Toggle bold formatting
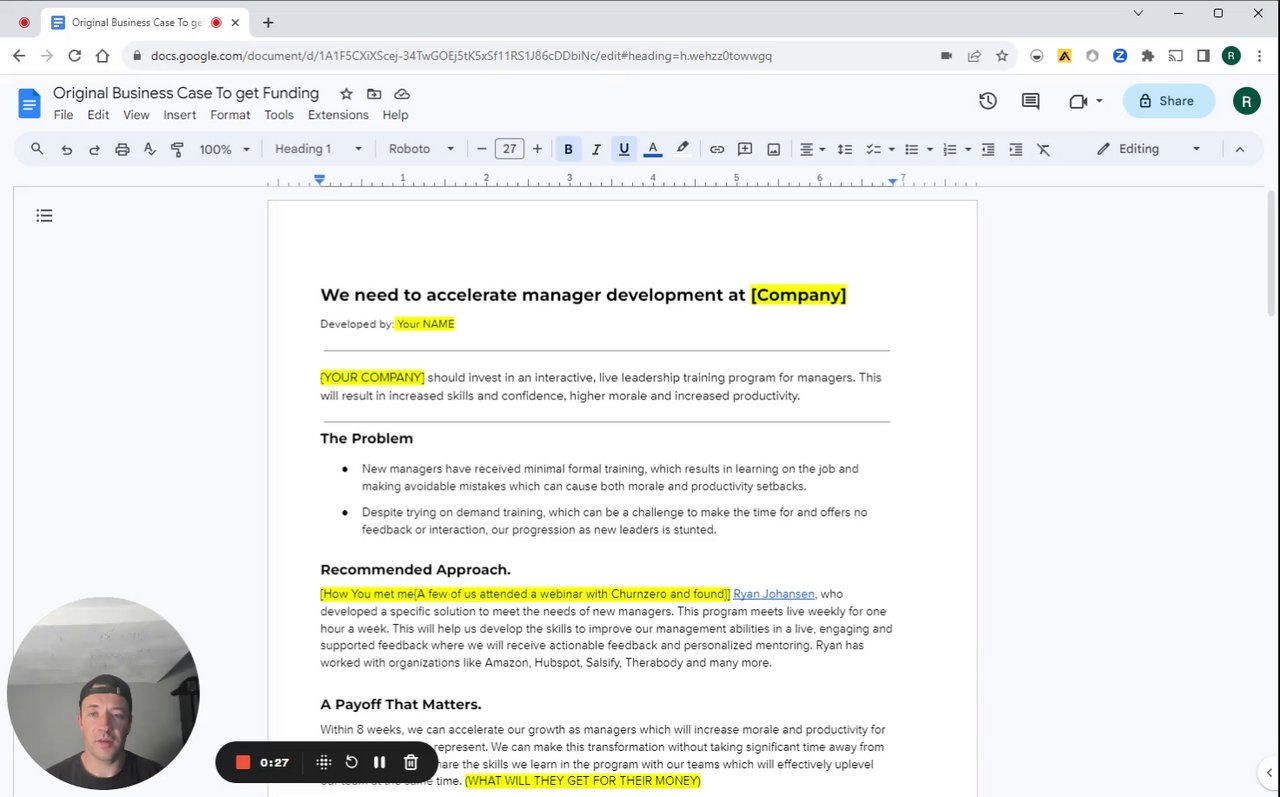 click(568, 149)
